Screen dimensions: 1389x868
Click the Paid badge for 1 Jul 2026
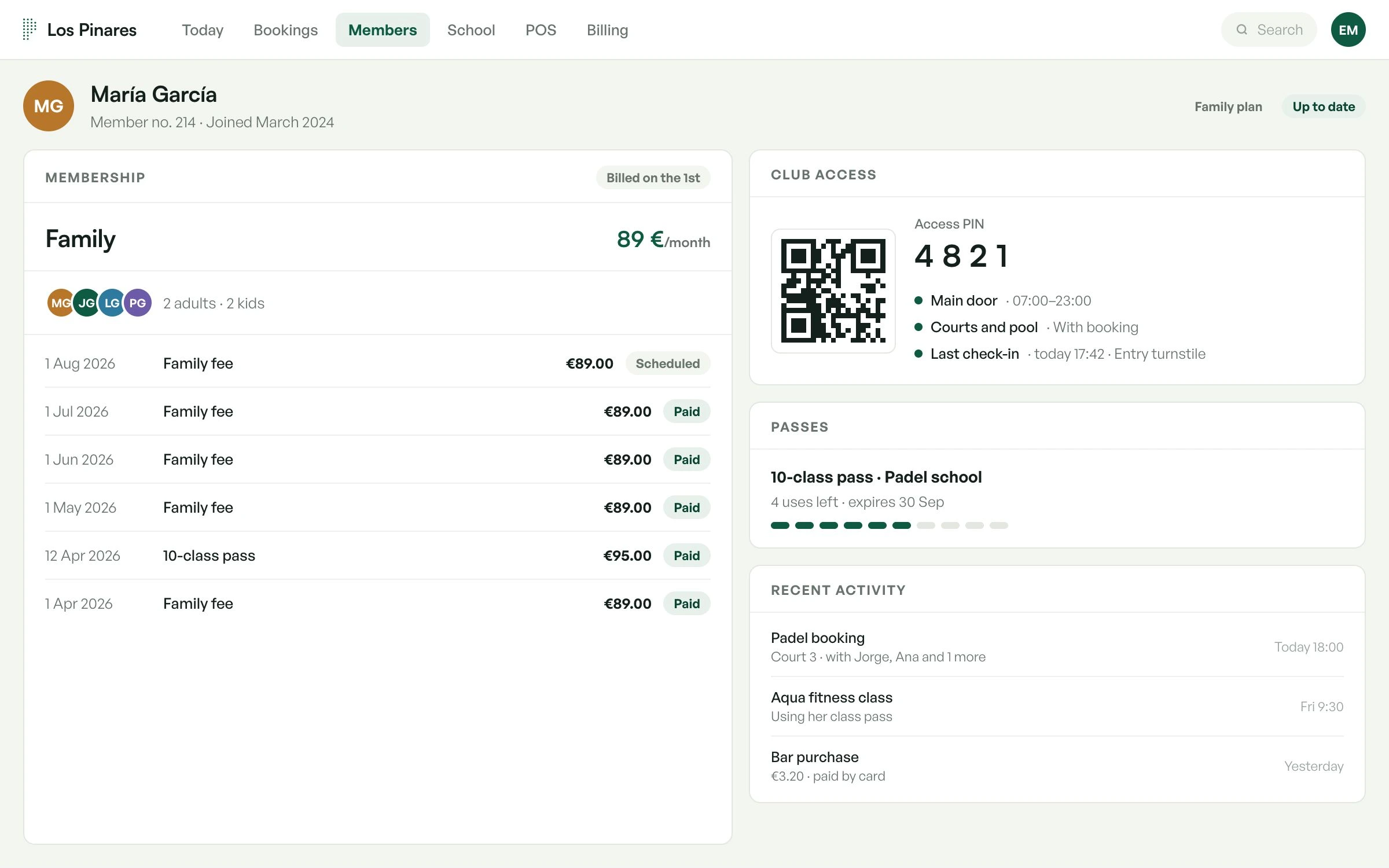pos(686,411)
